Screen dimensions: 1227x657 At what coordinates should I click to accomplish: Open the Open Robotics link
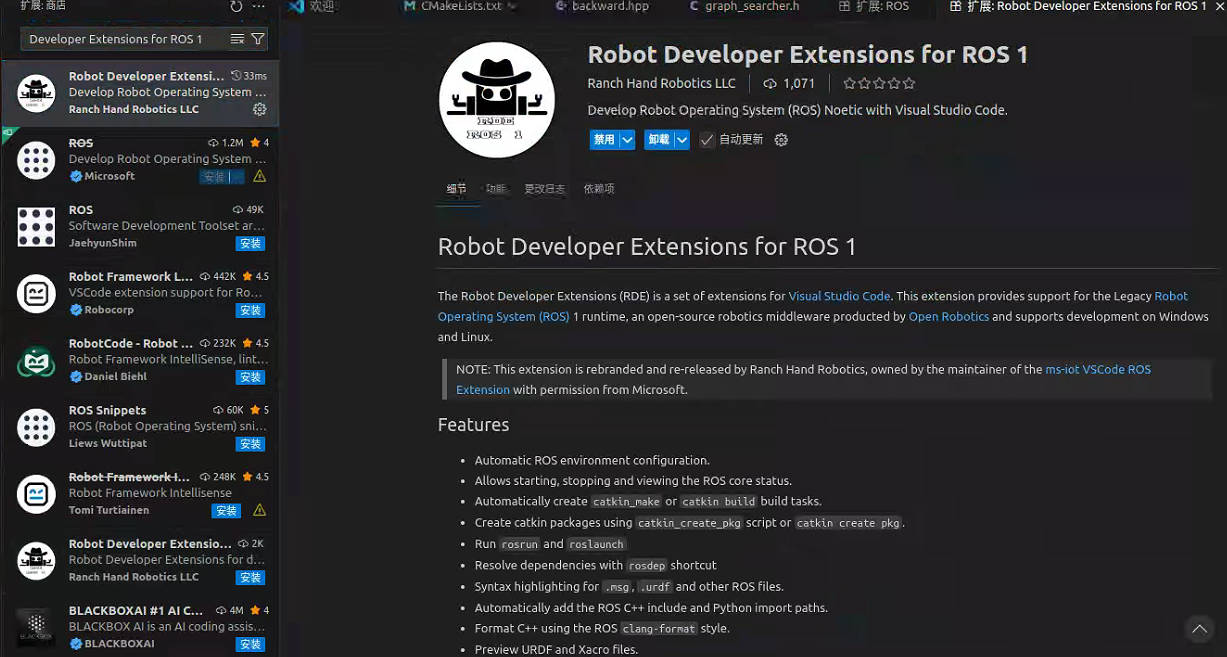pos(948,316)
